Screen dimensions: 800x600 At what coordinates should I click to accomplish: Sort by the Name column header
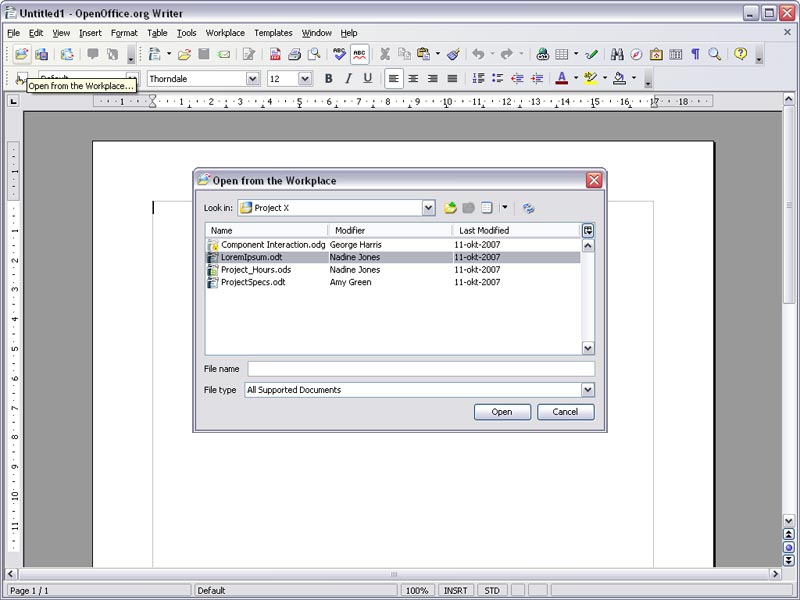266,231
